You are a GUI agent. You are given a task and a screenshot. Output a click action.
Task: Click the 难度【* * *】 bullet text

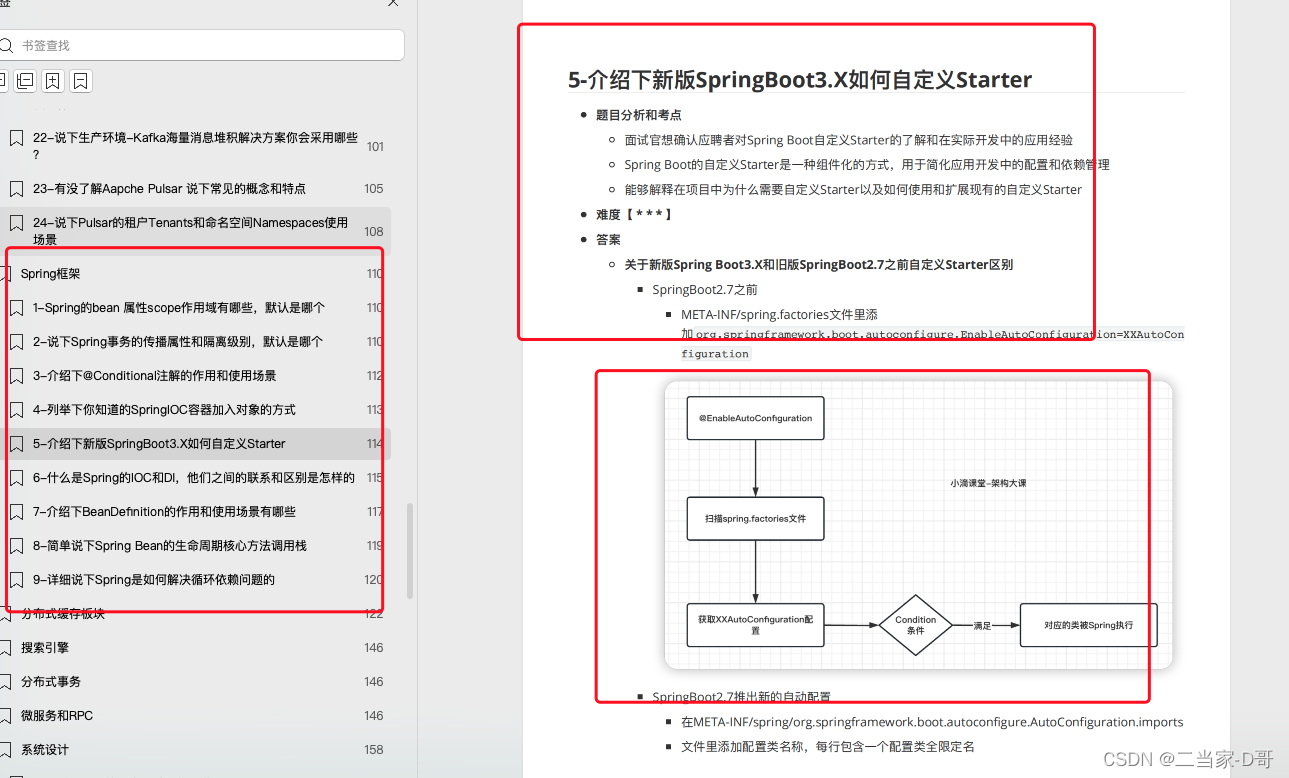coord(634,214)
